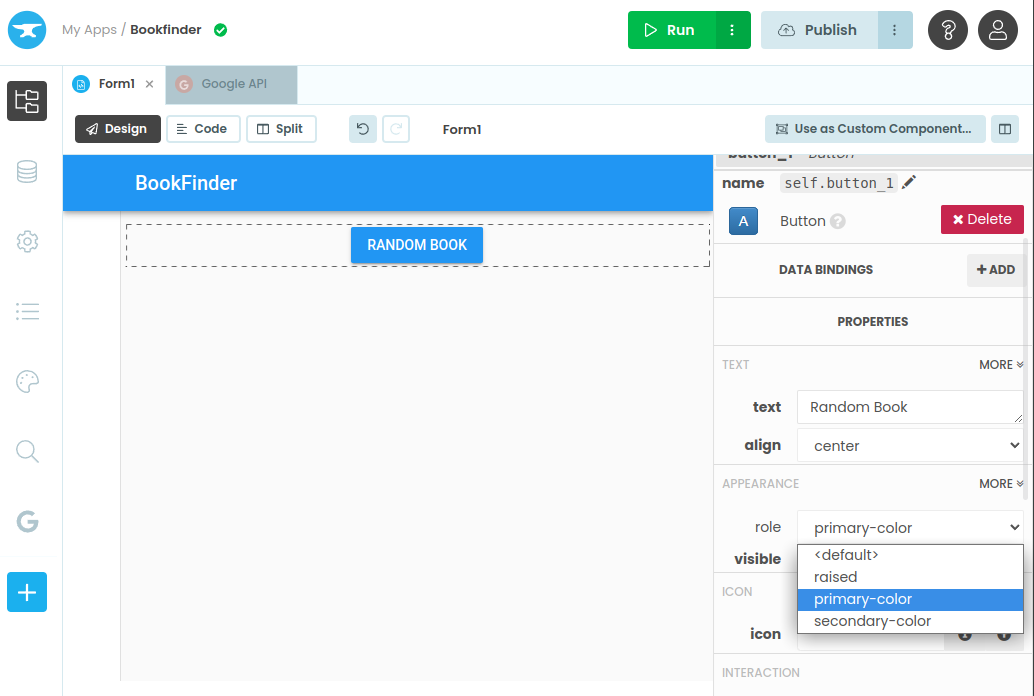This screenshot has width=1034, height=696.
Task: Click the text input field with Random Book
Action: 908,407
